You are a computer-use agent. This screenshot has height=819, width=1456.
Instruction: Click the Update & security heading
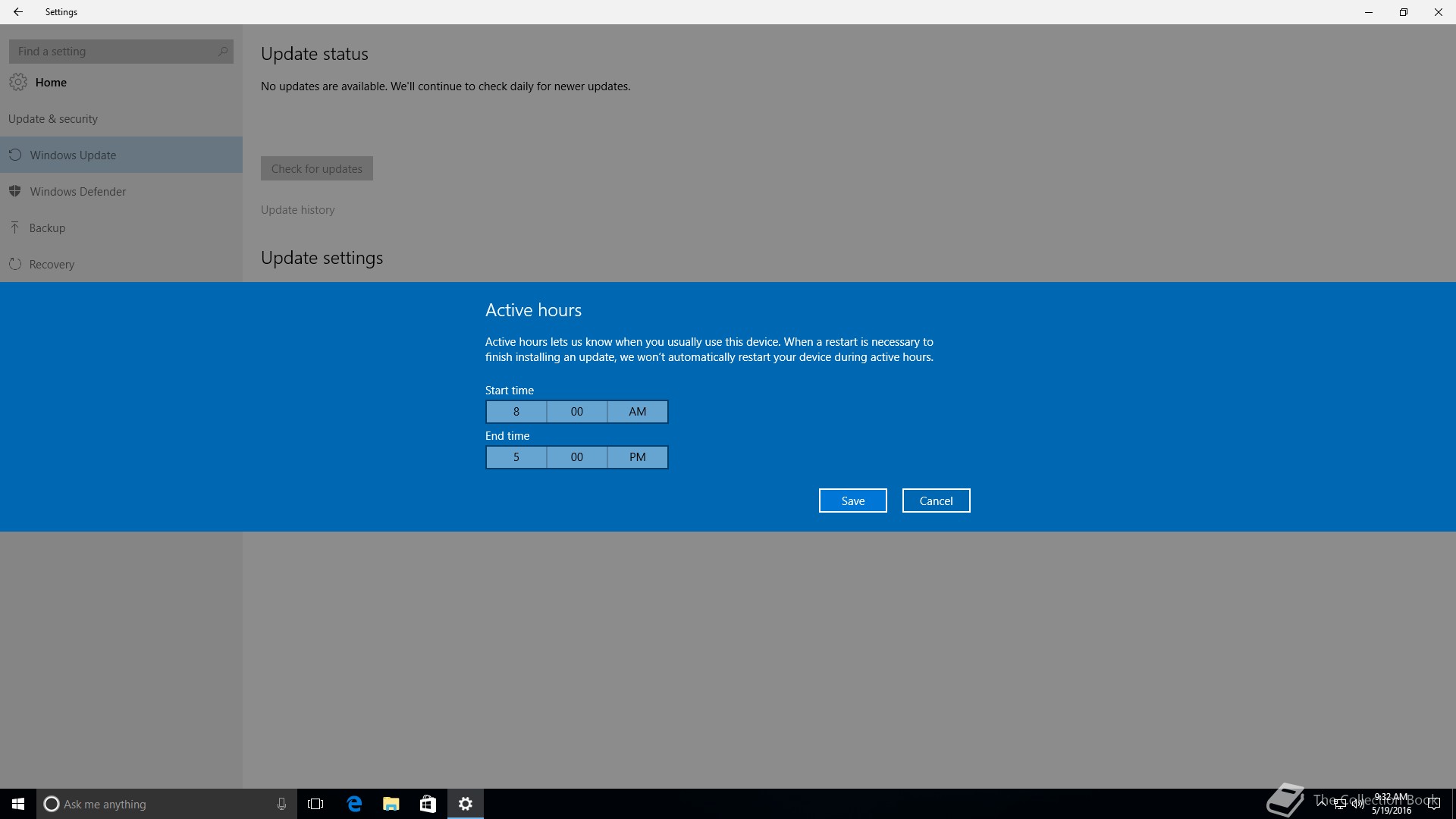[53, 119]
